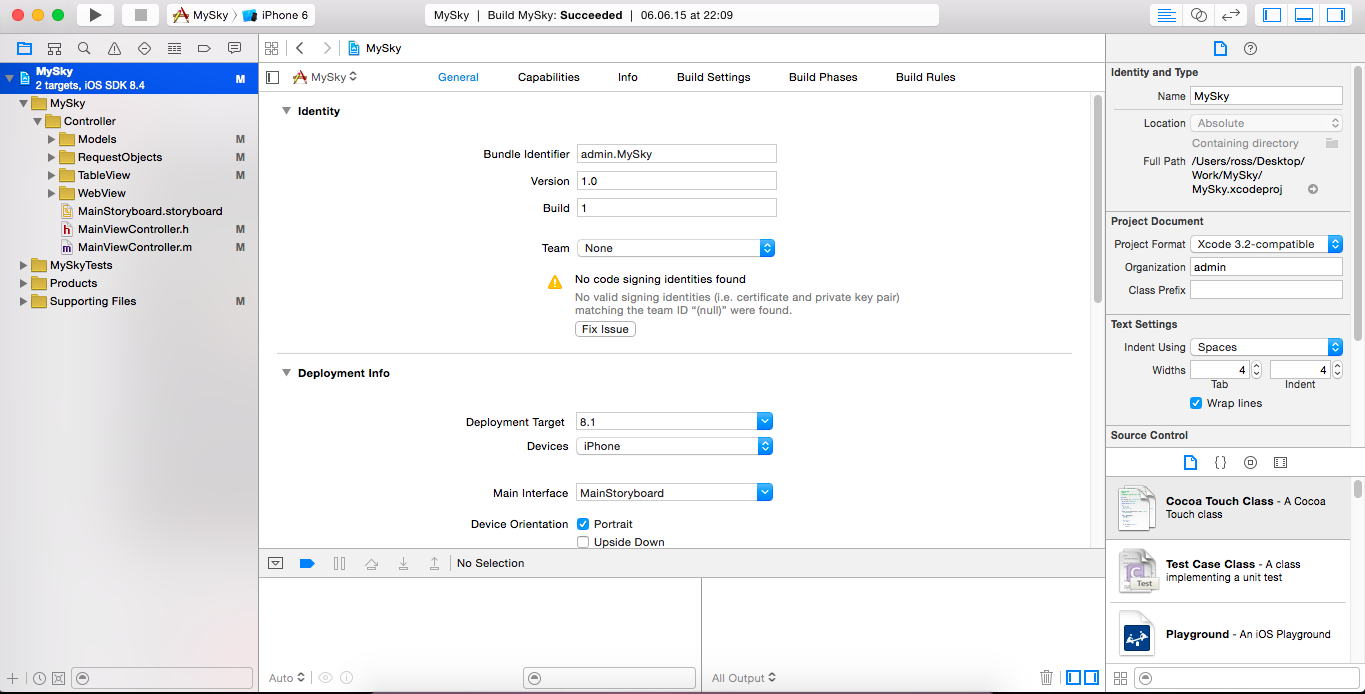
Task: Show the File inspector
Action: click(x=1220, y=48)
